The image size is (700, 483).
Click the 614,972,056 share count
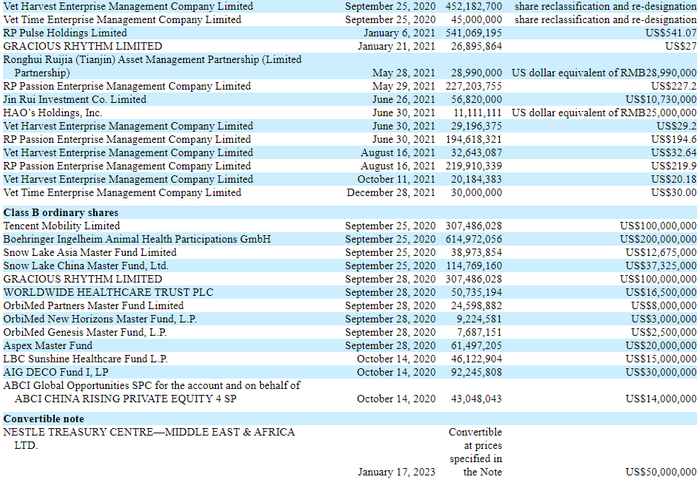click(x=474, y=239)
